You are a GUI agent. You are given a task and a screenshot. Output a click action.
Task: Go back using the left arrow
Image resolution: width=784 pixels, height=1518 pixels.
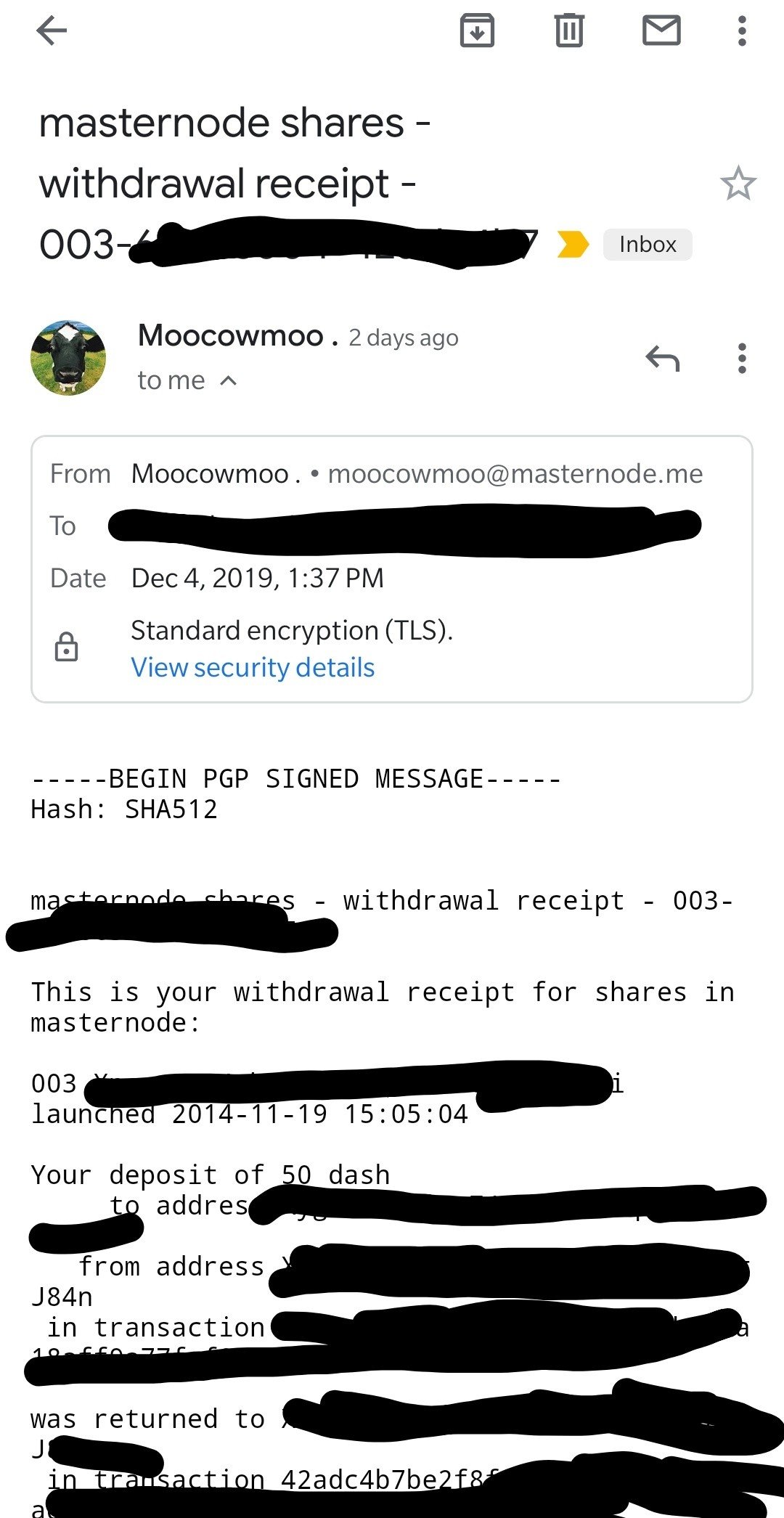pos(52,30)
